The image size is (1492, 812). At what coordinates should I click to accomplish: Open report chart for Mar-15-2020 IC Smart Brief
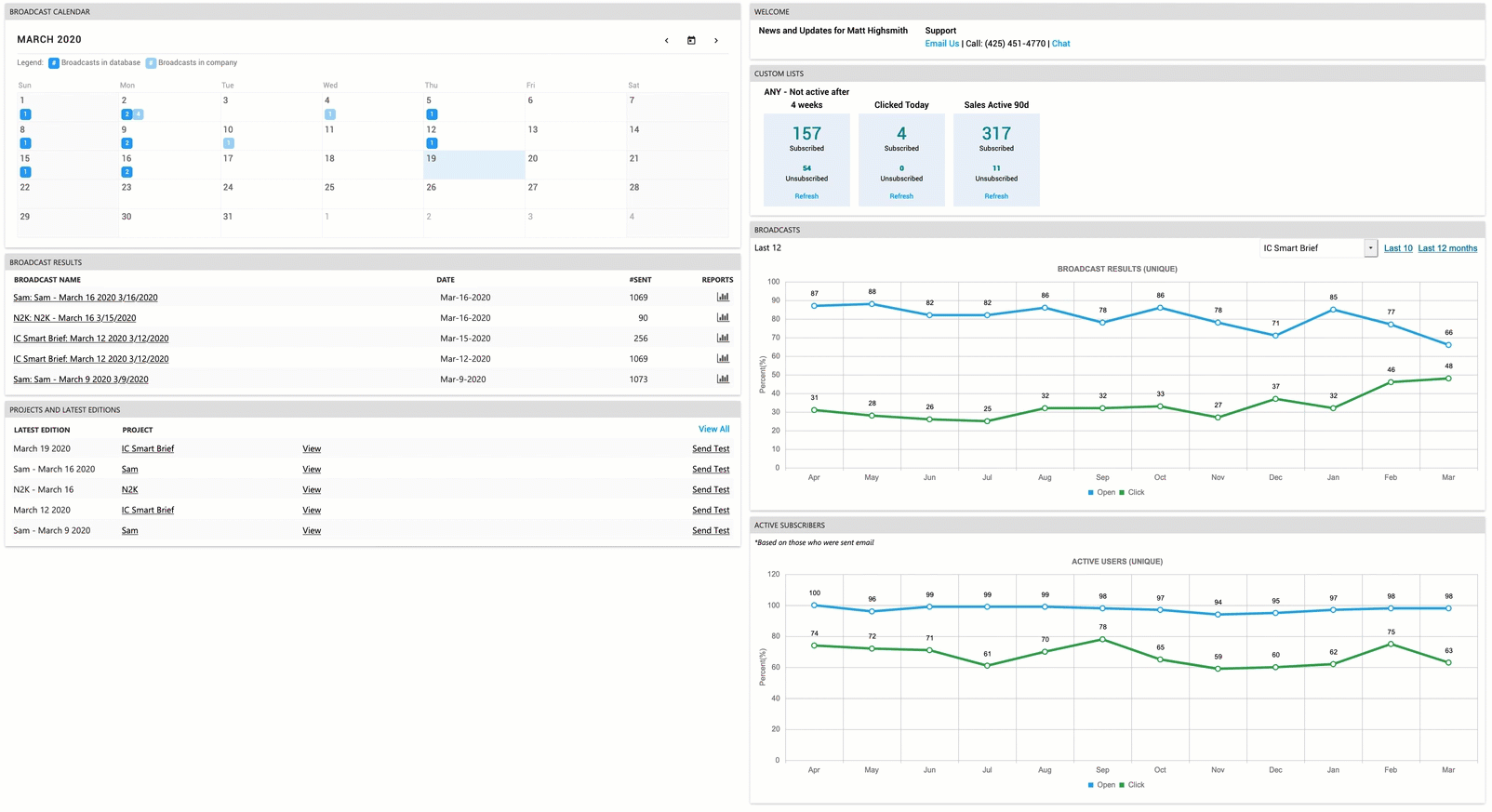[x=723, y=339]
